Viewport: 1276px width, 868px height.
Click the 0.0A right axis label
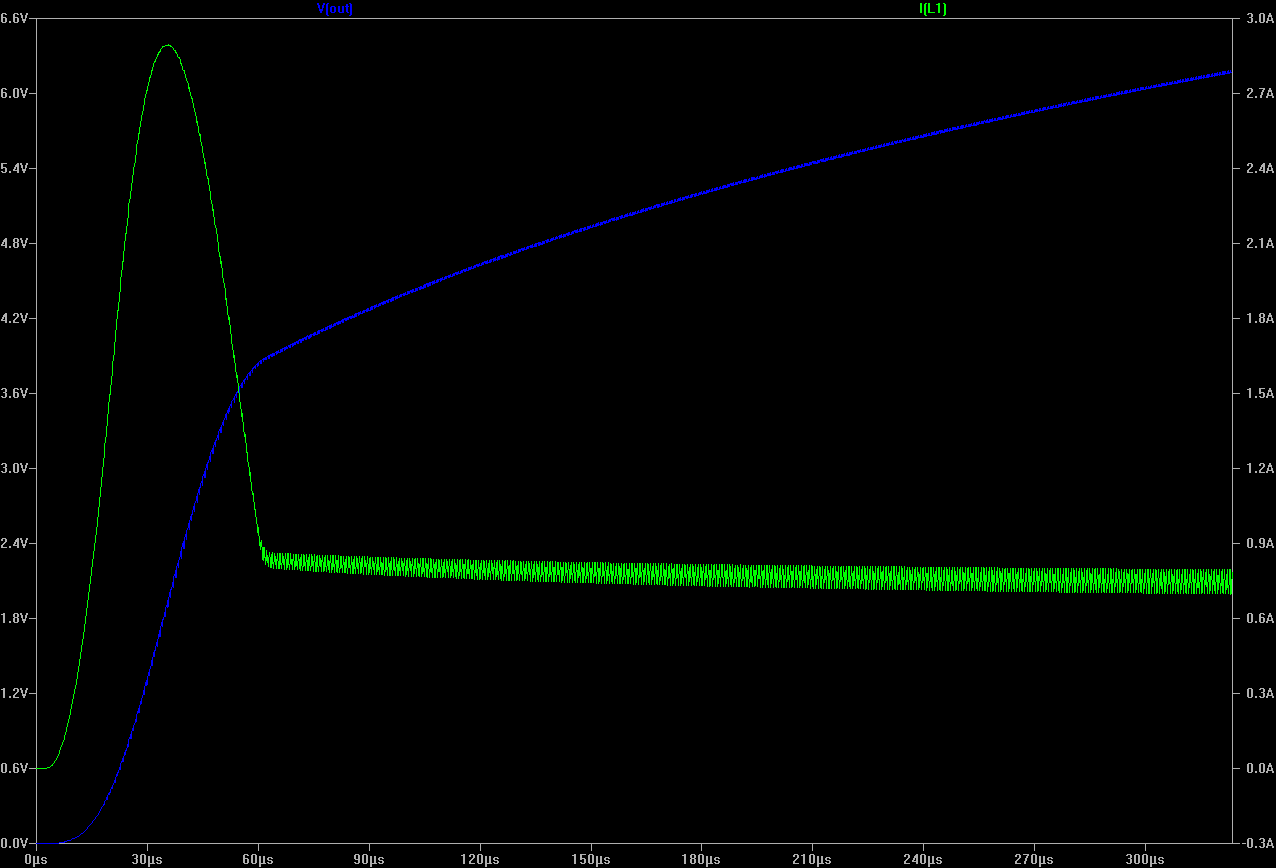click(x=1260, y=769)
